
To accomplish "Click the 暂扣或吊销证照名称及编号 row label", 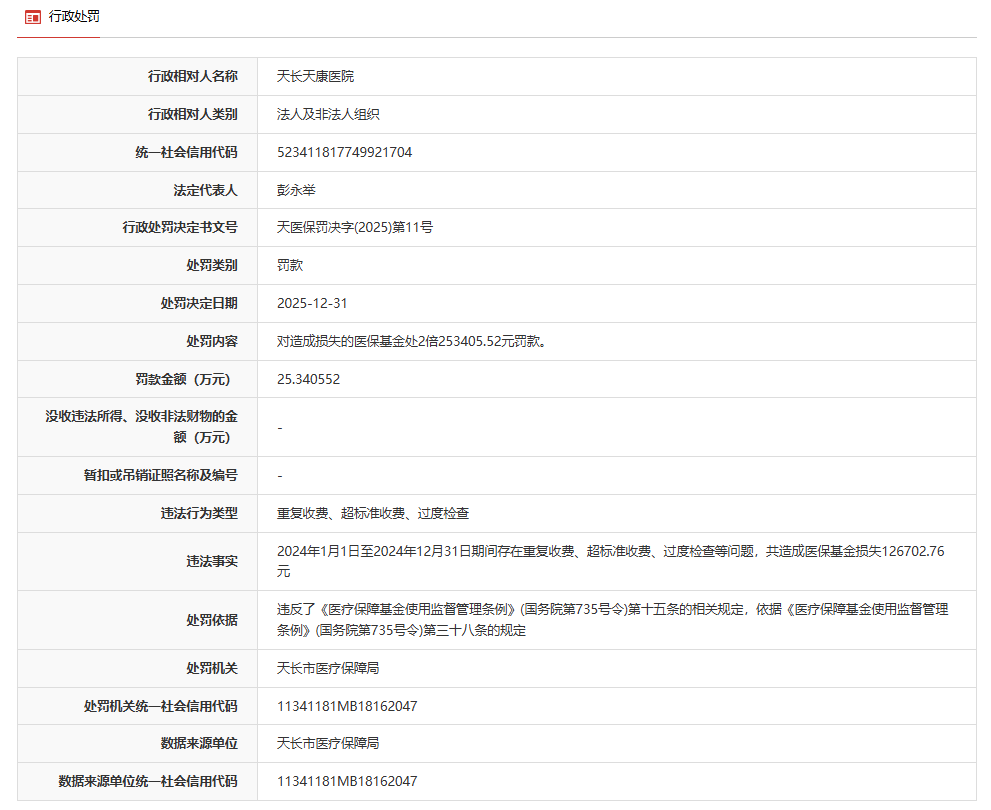I will (x=160, y=476).
